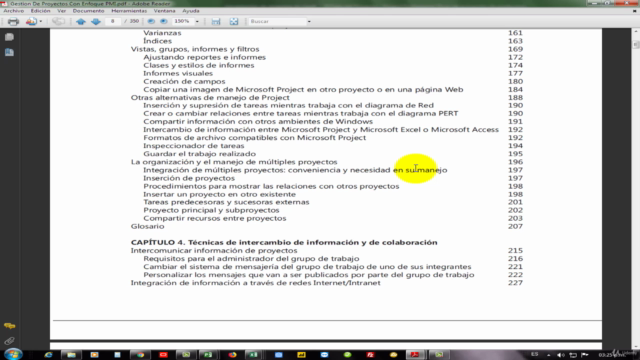Click 'Índices' contents entry

click(x=157, y=41)
